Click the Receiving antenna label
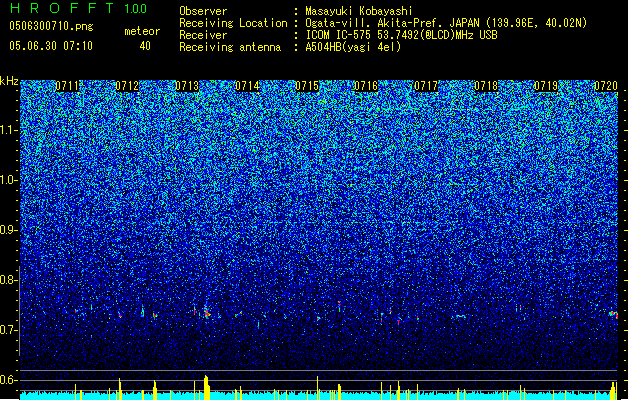The image size is (629, 400). coord(230,47)
